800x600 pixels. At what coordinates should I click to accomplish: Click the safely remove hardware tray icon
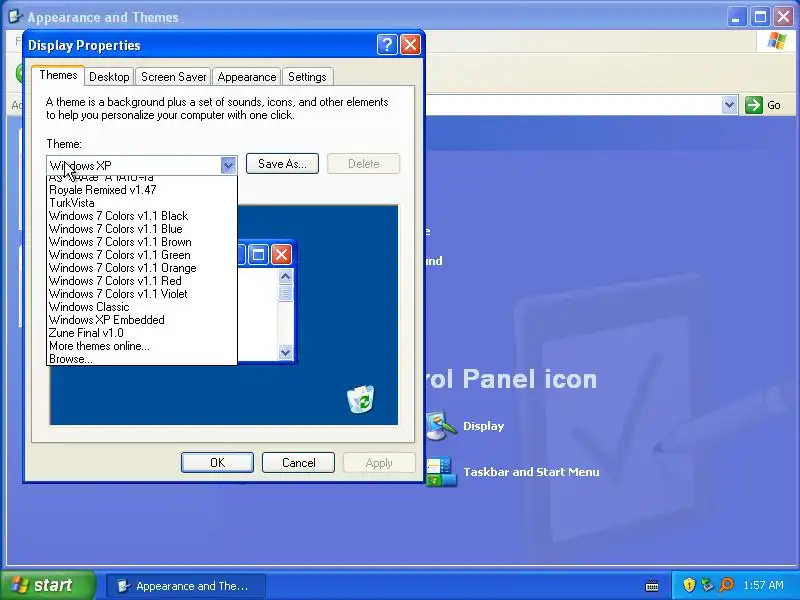707,585
